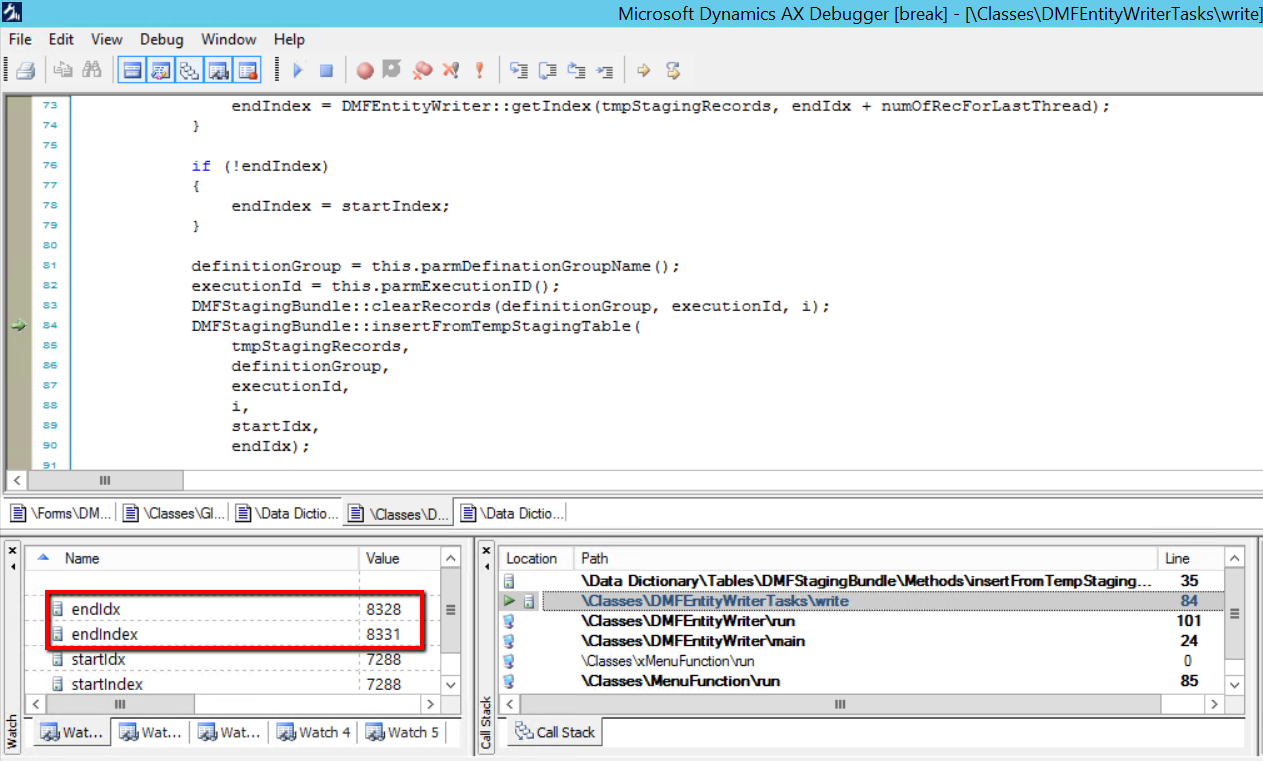Open the File menu
Viewport: 1263px width, 761px height.
tap(20, 40)
